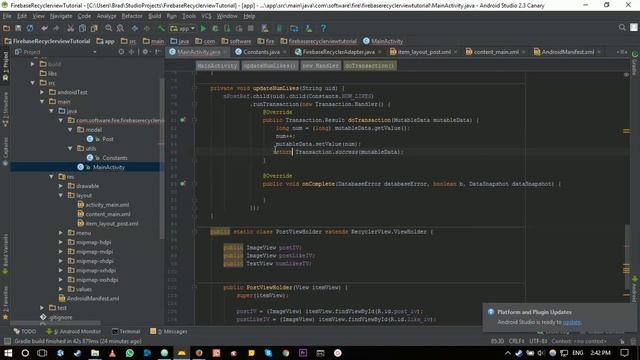Click the Redo toolbar icon
Viewport: 640px width, 360px height.
coord(56,29)
